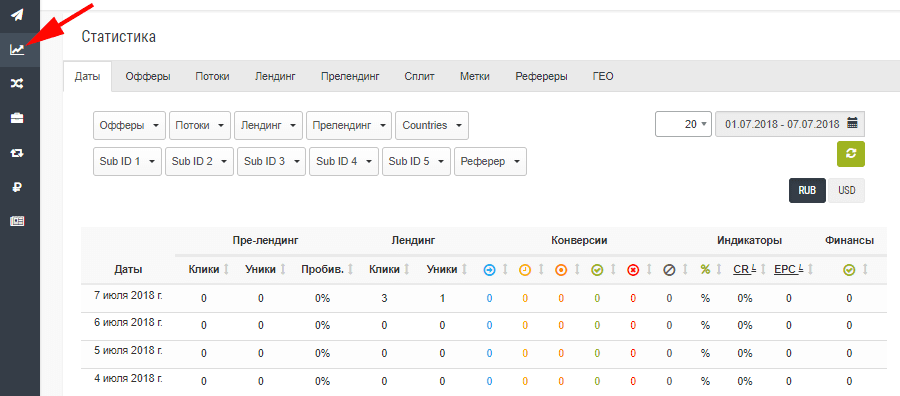
Task: Open the newspaper sidebar icon
Action: 17,221
